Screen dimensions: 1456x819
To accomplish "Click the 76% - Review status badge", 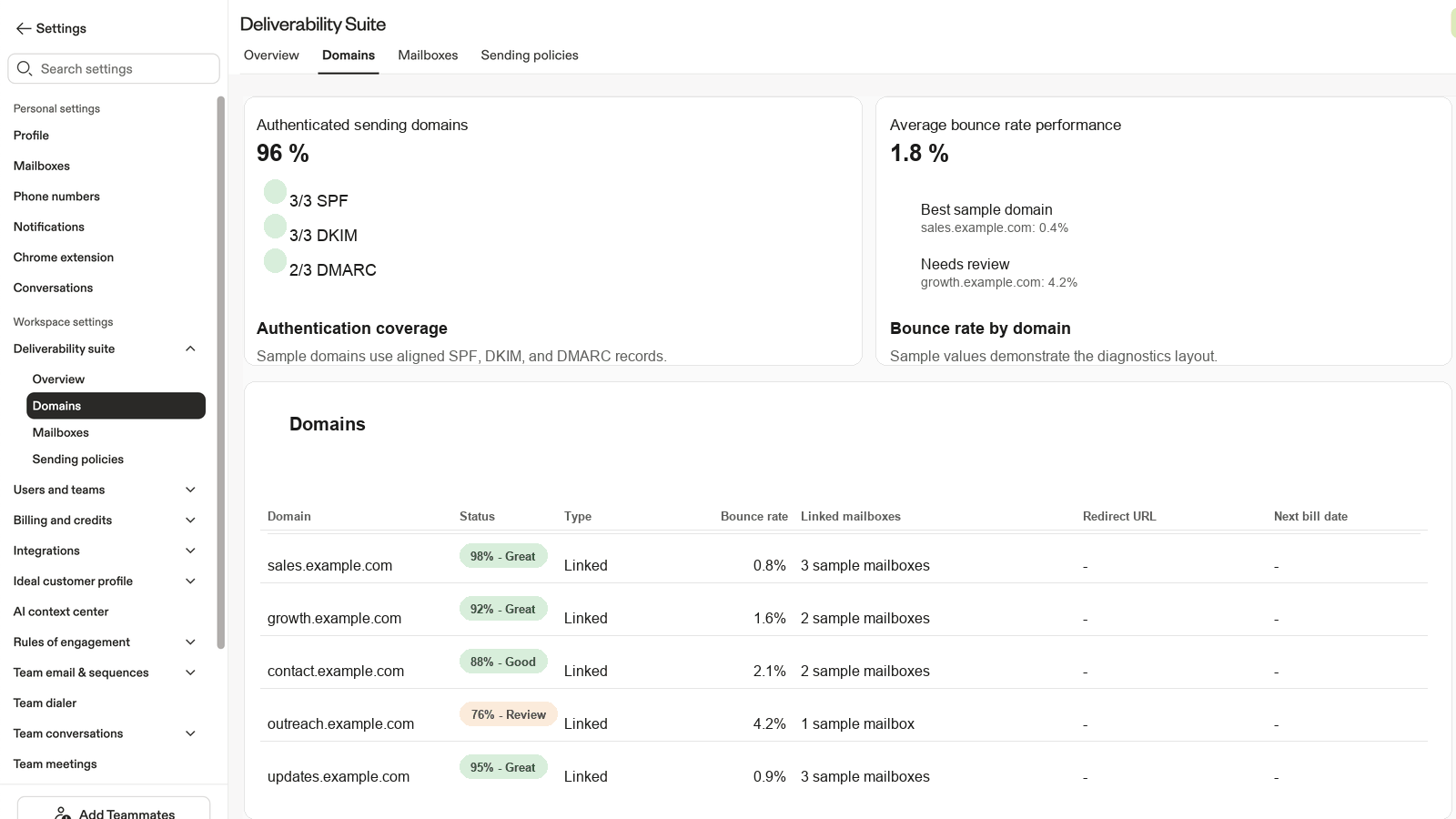I will pyautogui.click(x=509, y=714).
